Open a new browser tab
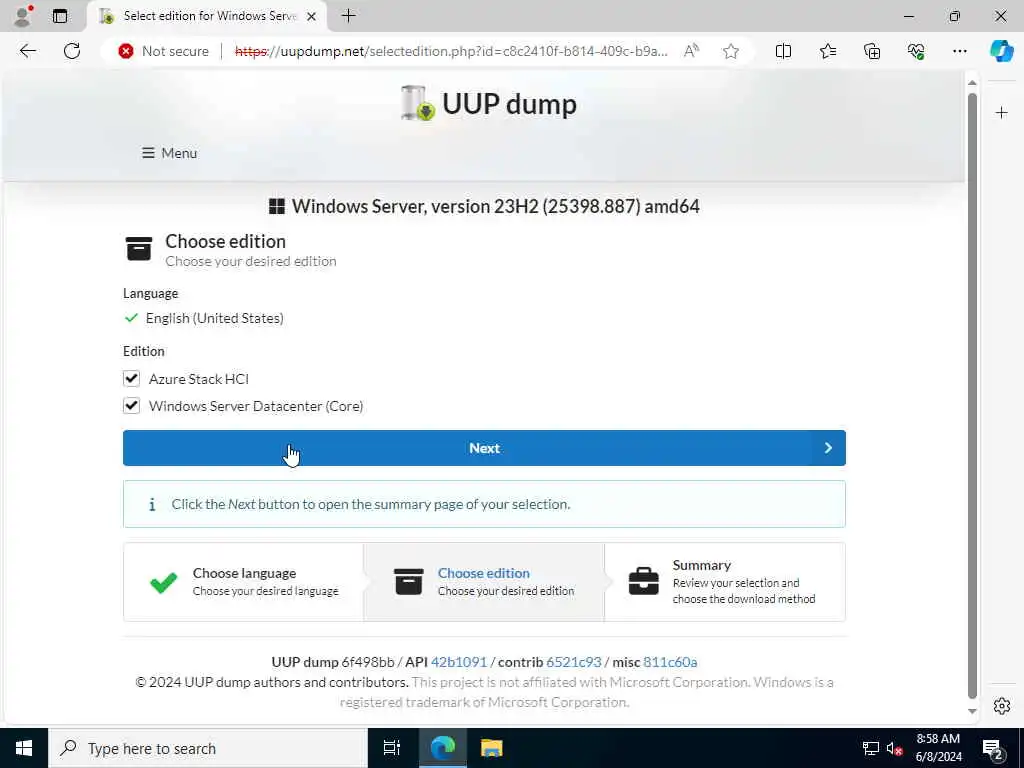This screenshot has height=768, width=1024. tap(349, 16)
